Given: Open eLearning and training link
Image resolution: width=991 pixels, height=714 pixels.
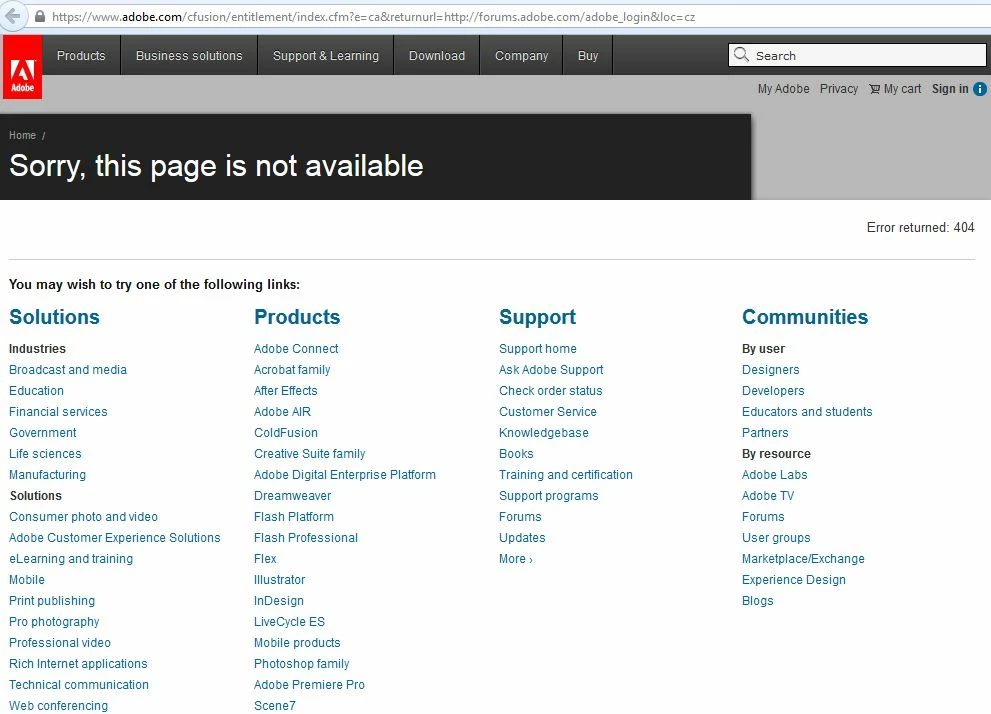Looking at the screenshot, I should (x=71, y=559).
